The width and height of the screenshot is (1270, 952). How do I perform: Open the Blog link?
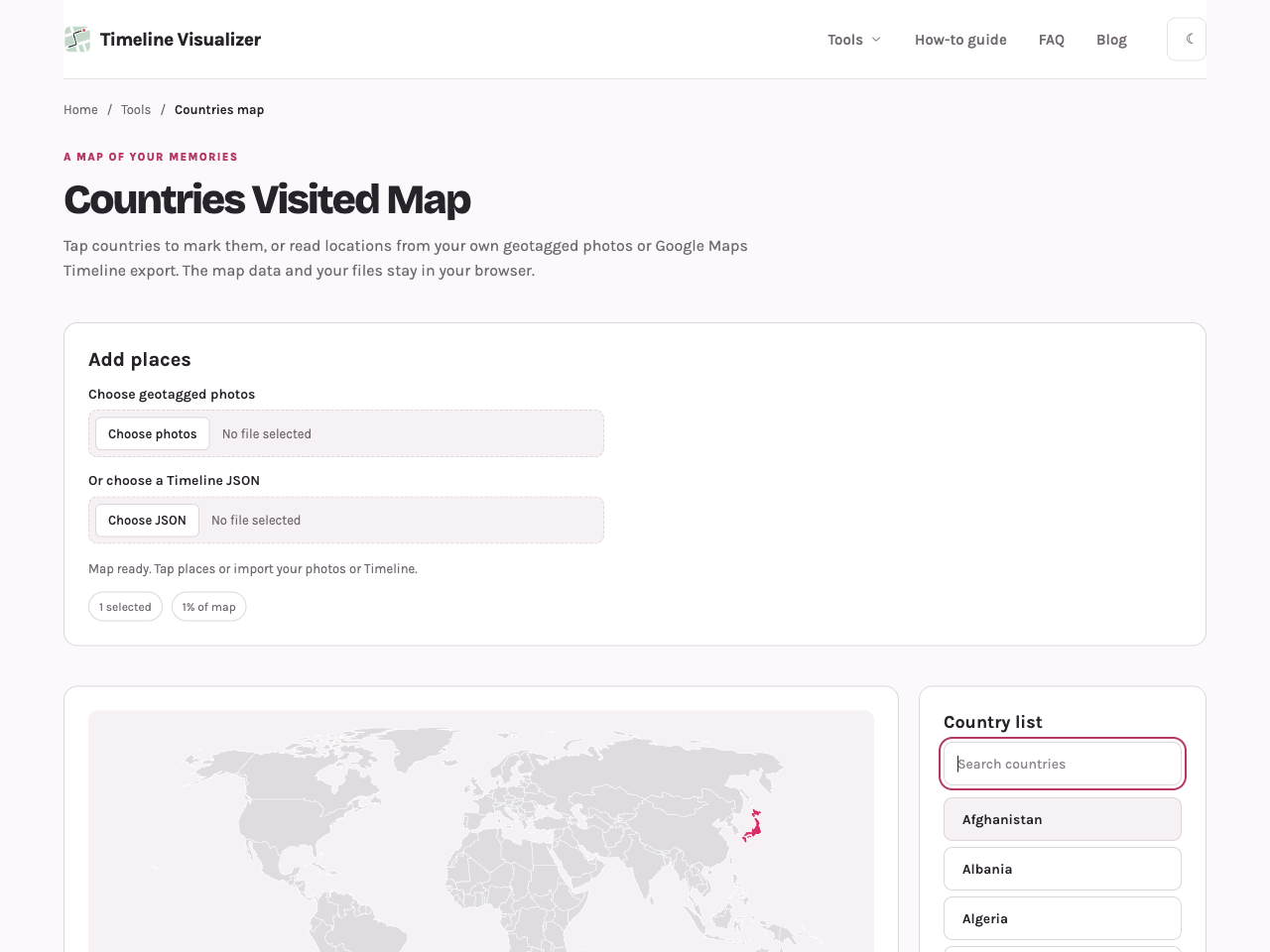click(x=1111, y=40)
